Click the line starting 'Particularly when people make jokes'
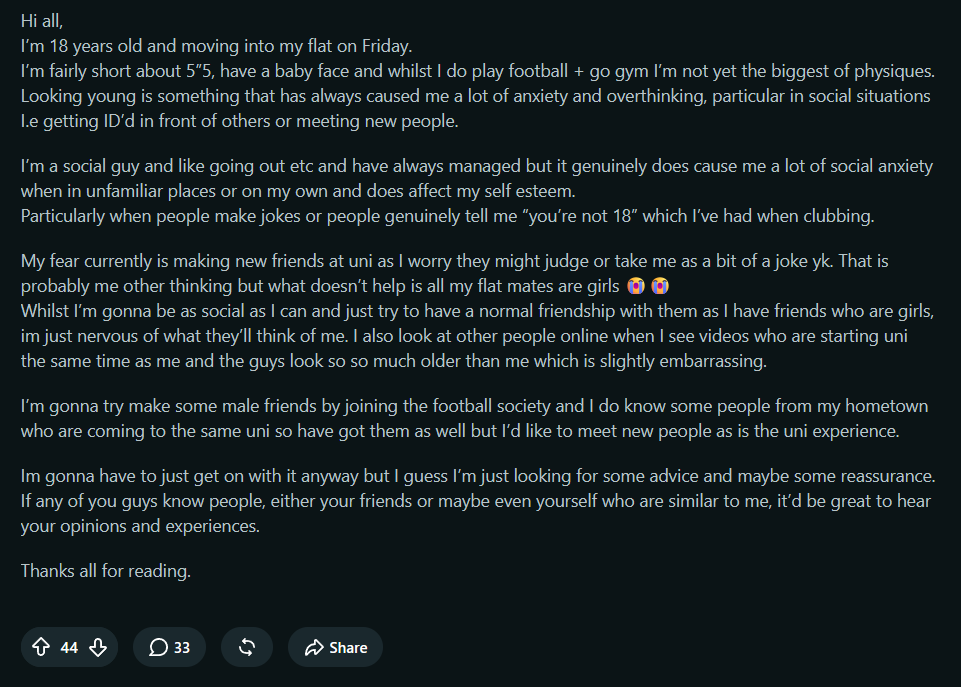Viewport: 961px width, 687px height. pyautogui.click(x=447, y=216)
